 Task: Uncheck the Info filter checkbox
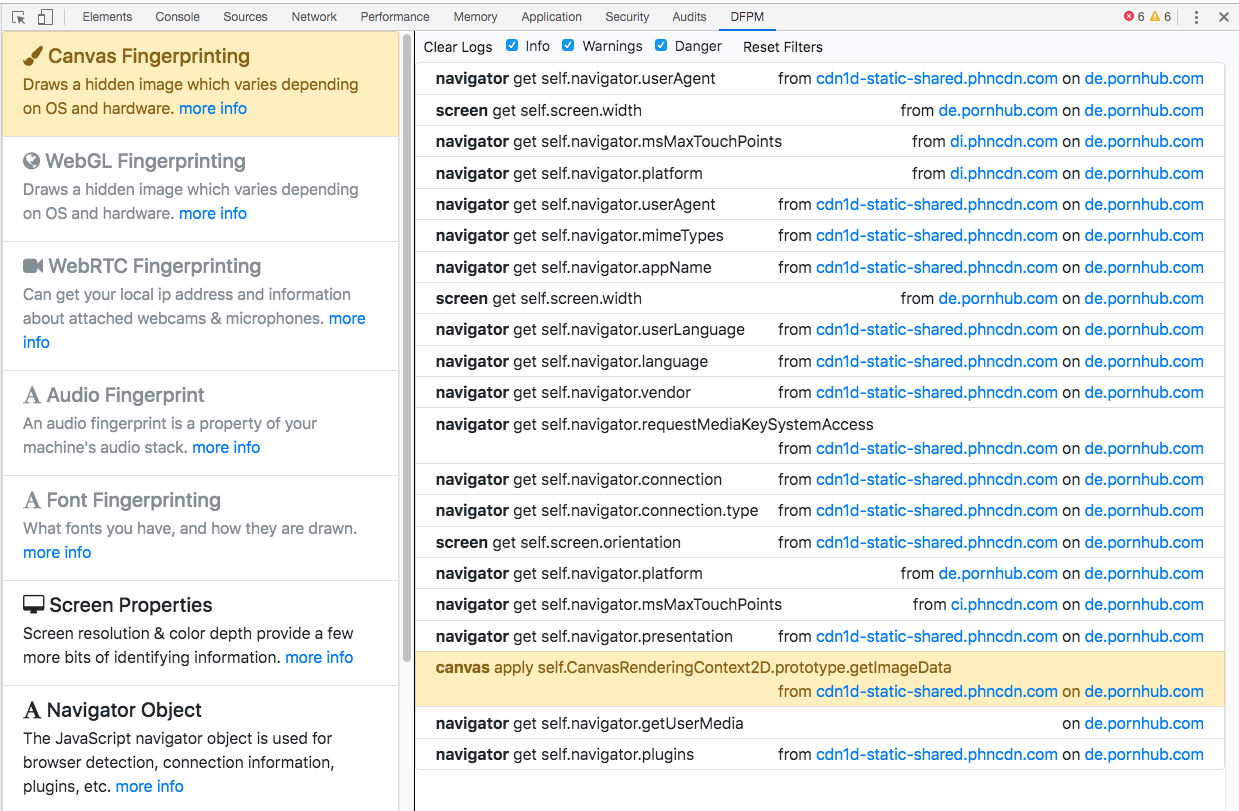pos(512,46)
